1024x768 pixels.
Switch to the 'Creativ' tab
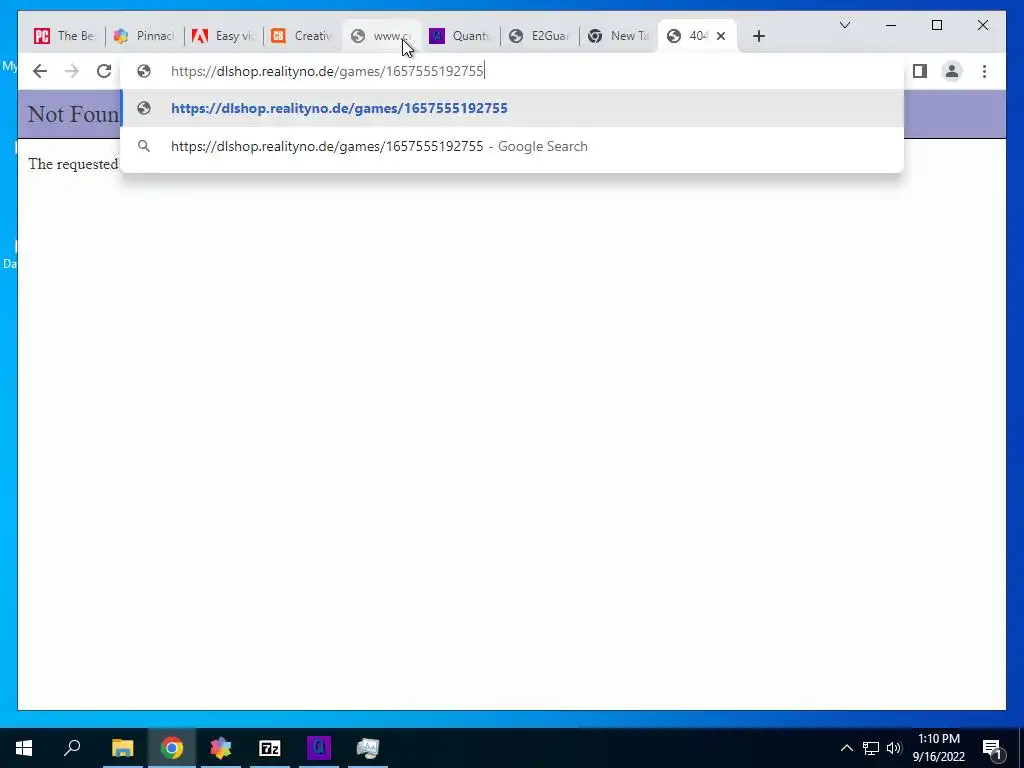[302, 36]
